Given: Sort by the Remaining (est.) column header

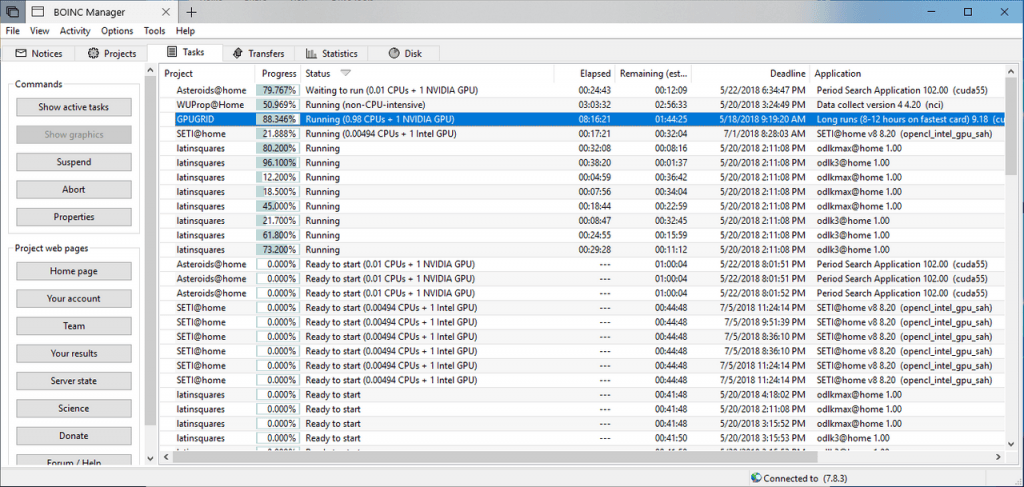Looking at the screenshot, I should pyautogui.click(x=653, y=74).
